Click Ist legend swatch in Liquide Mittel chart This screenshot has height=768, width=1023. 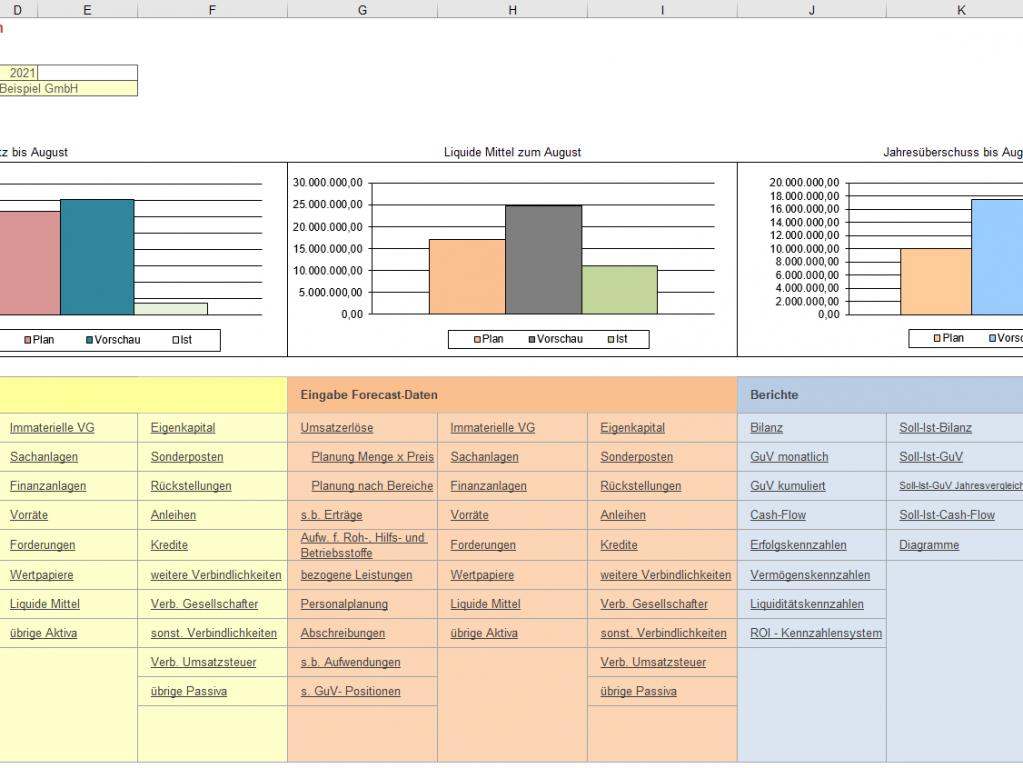pyautogui.click(x=609, y=340)
